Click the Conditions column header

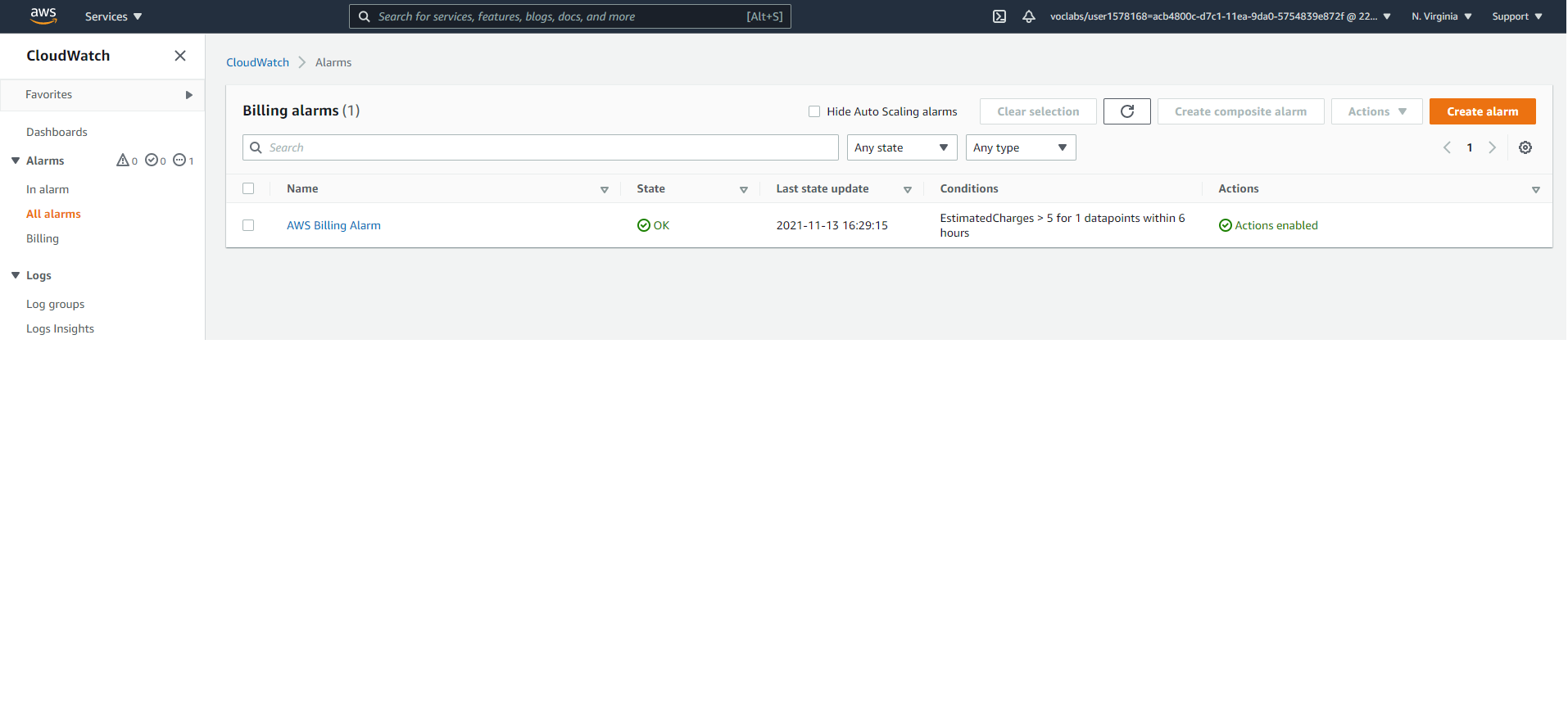coord(969,188)
